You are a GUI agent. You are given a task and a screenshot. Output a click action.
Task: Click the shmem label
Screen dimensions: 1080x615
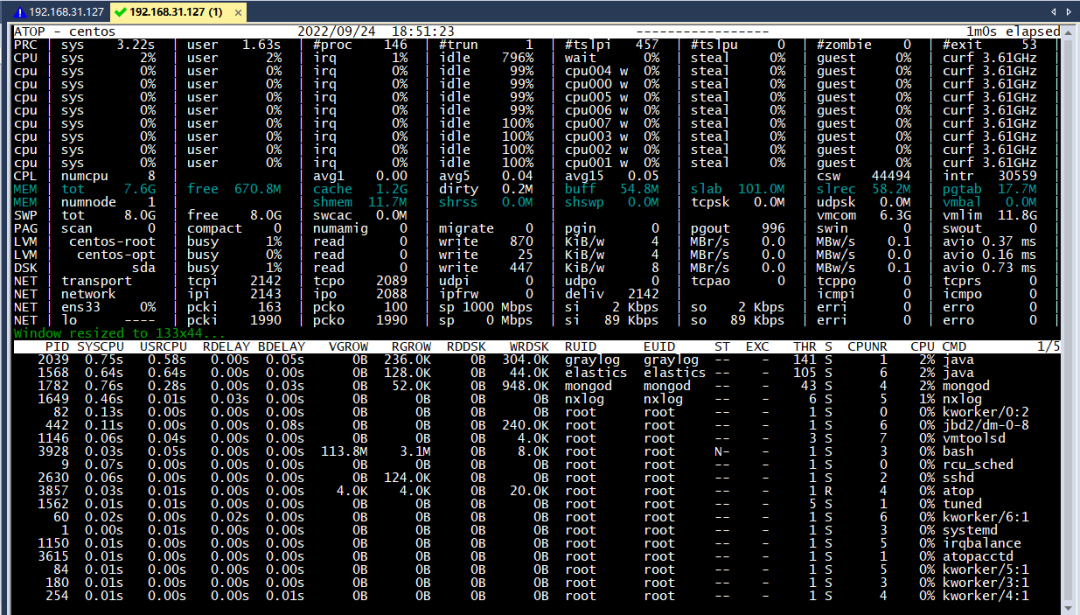(332, 202)
